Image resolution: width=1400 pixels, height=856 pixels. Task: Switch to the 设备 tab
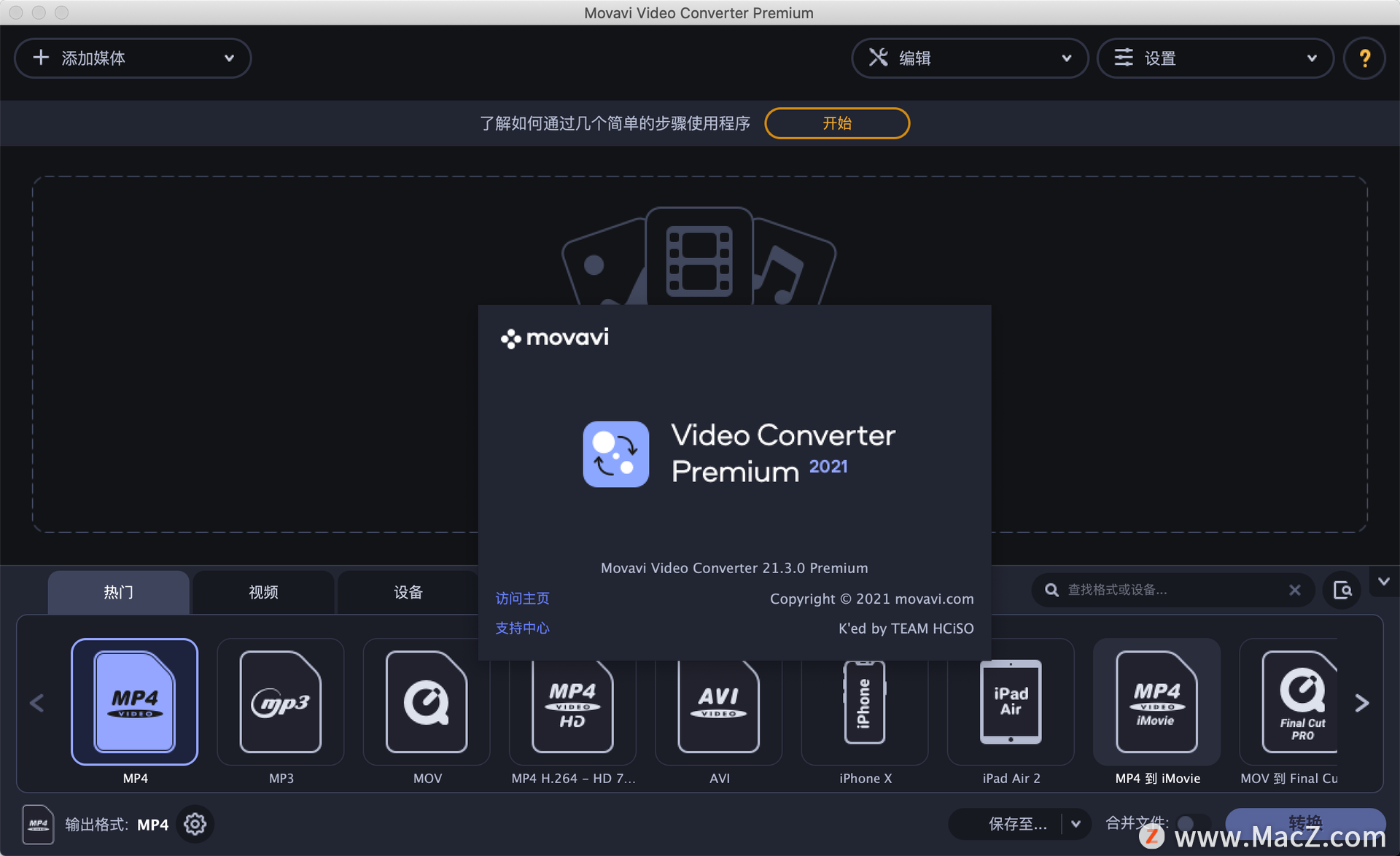coord(408,592)
